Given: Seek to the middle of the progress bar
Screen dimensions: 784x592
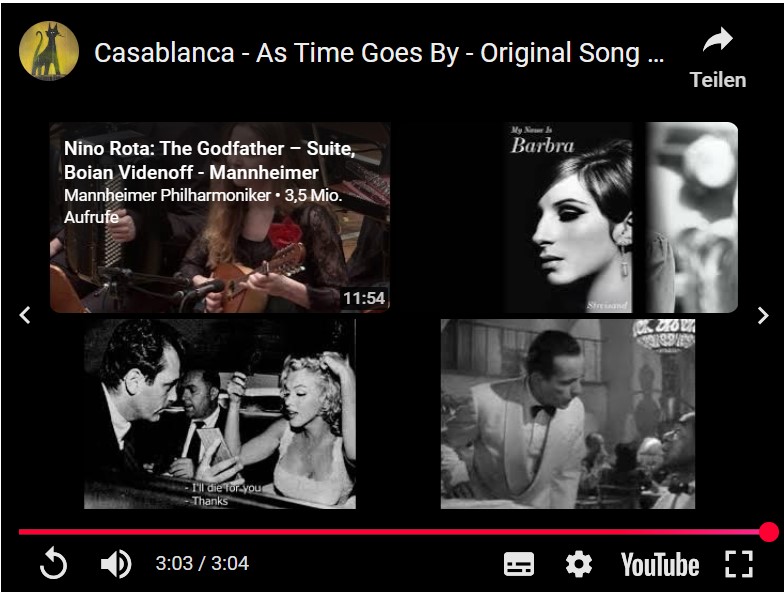Looking at the screenshot, I should (394, 532).
